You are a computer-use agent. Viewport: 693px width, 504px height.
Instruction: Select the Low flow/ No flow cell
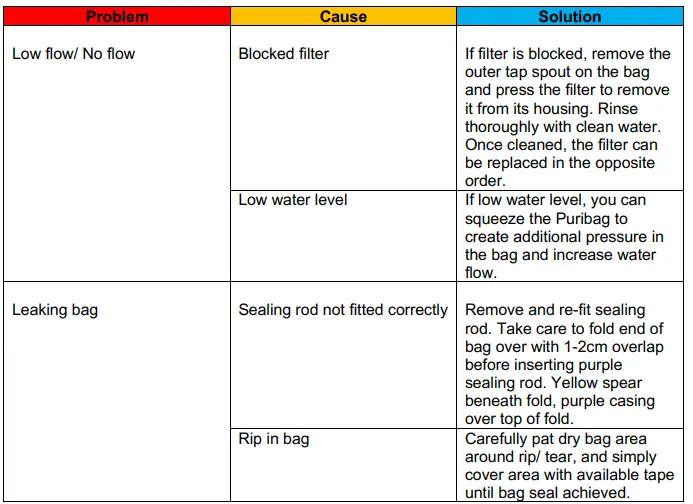coord(73,54)
